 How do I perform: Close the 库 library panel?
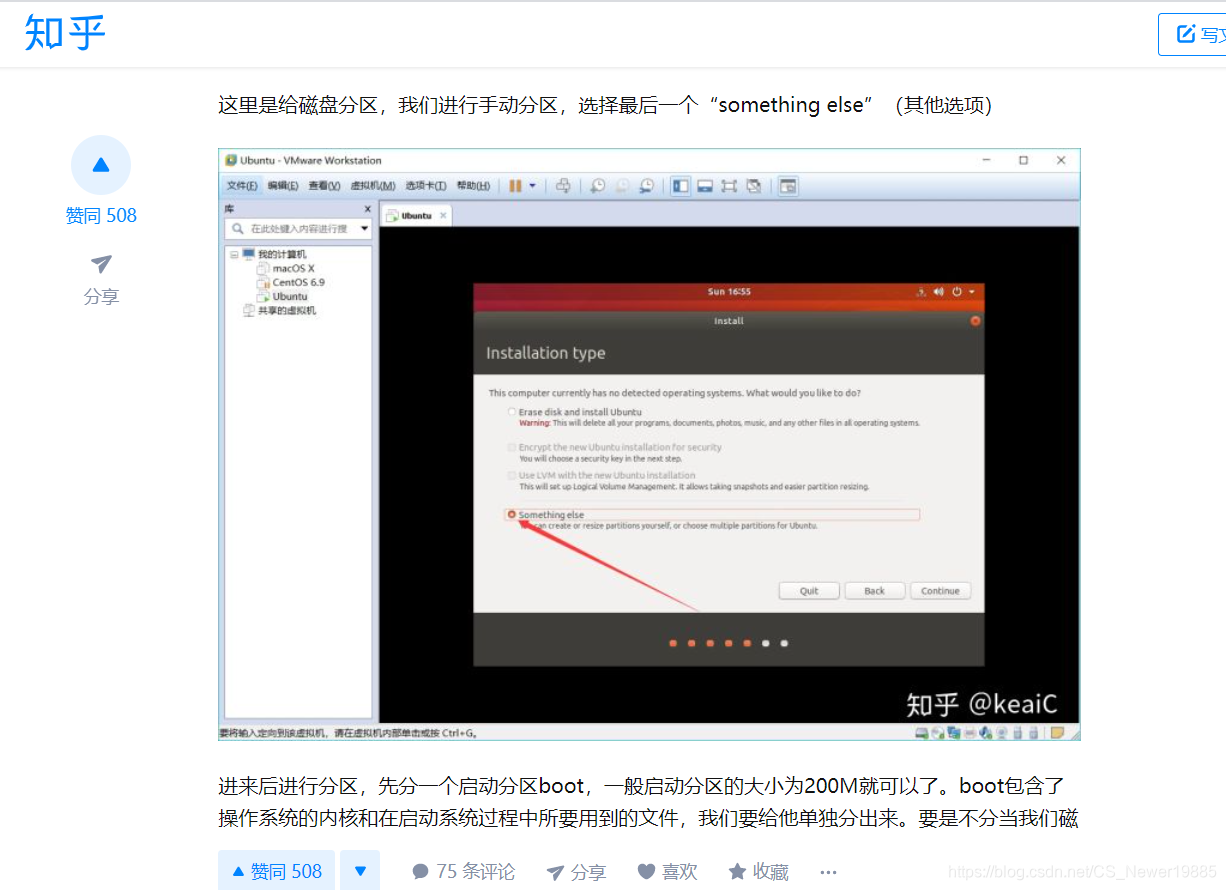[x=367, y=210]
